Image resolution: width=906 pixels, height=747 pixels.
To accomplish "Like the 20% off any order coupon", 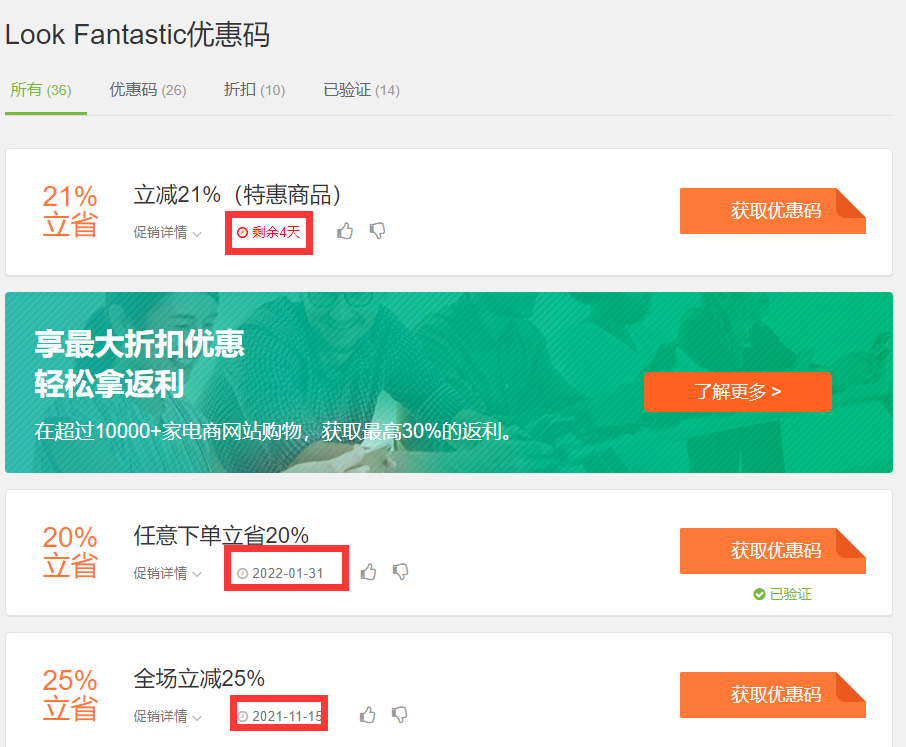I will [x=368, y=572].
